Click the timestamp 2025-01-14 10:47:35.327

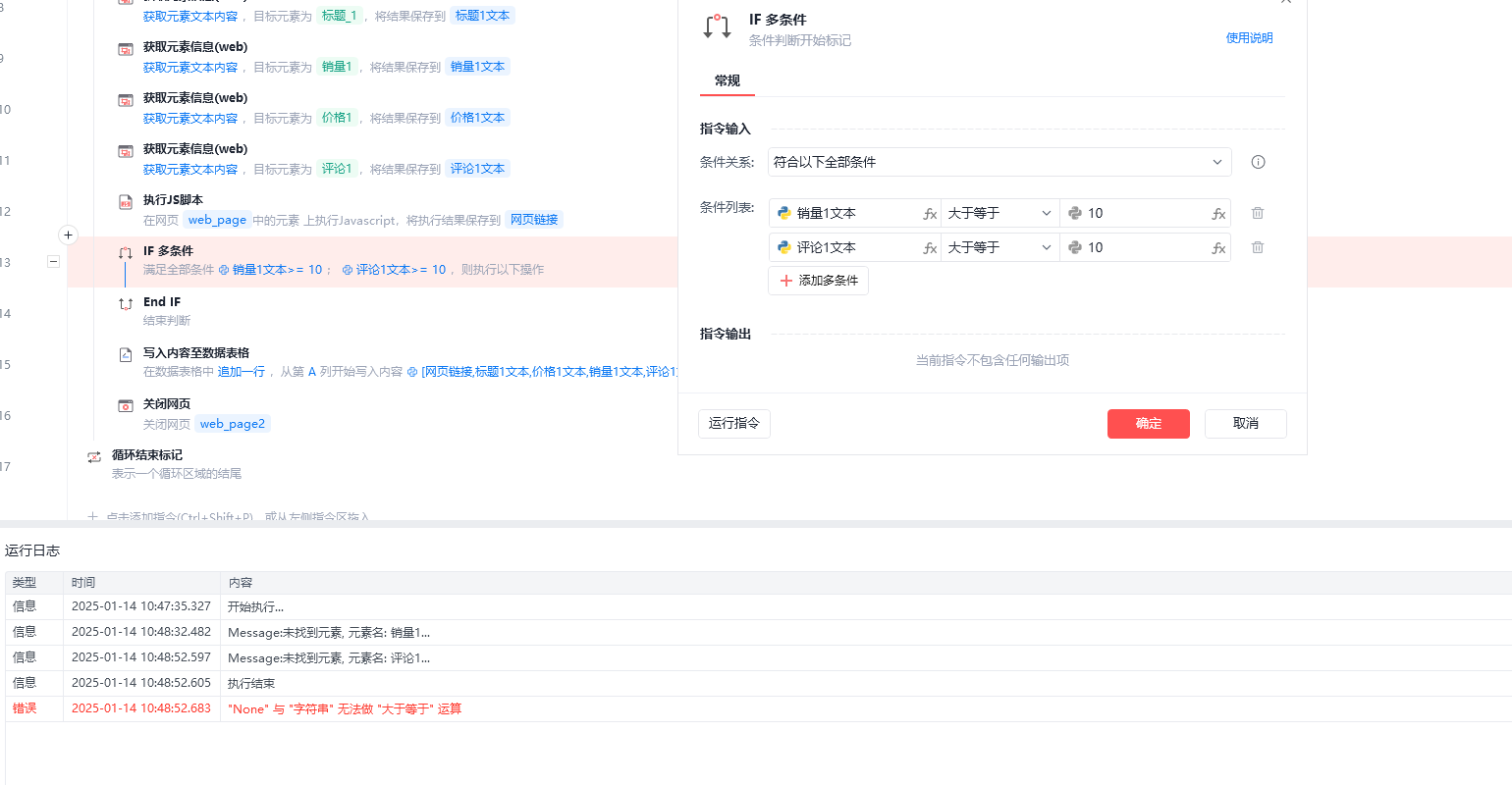141,606
